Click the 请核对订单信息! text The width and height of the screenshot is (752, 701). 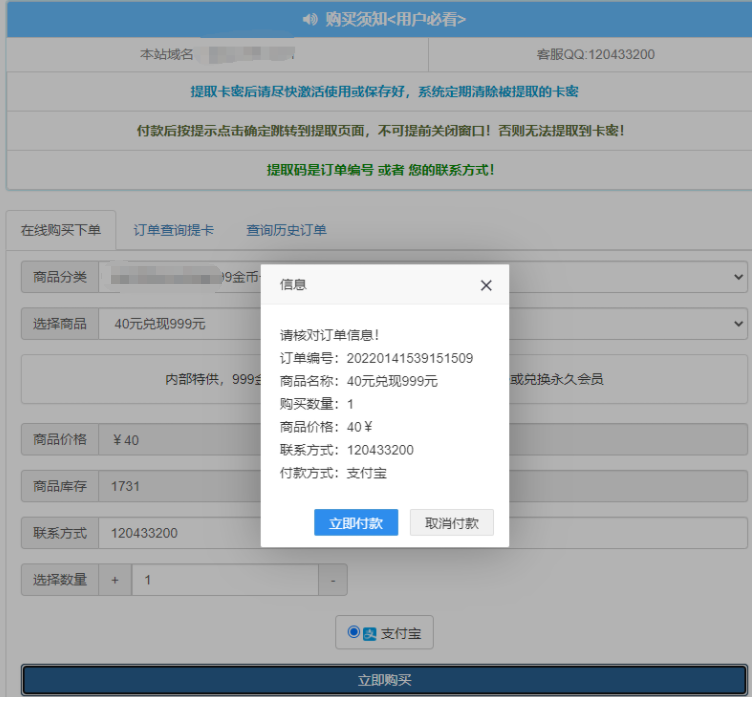click(x=329, y=335)
